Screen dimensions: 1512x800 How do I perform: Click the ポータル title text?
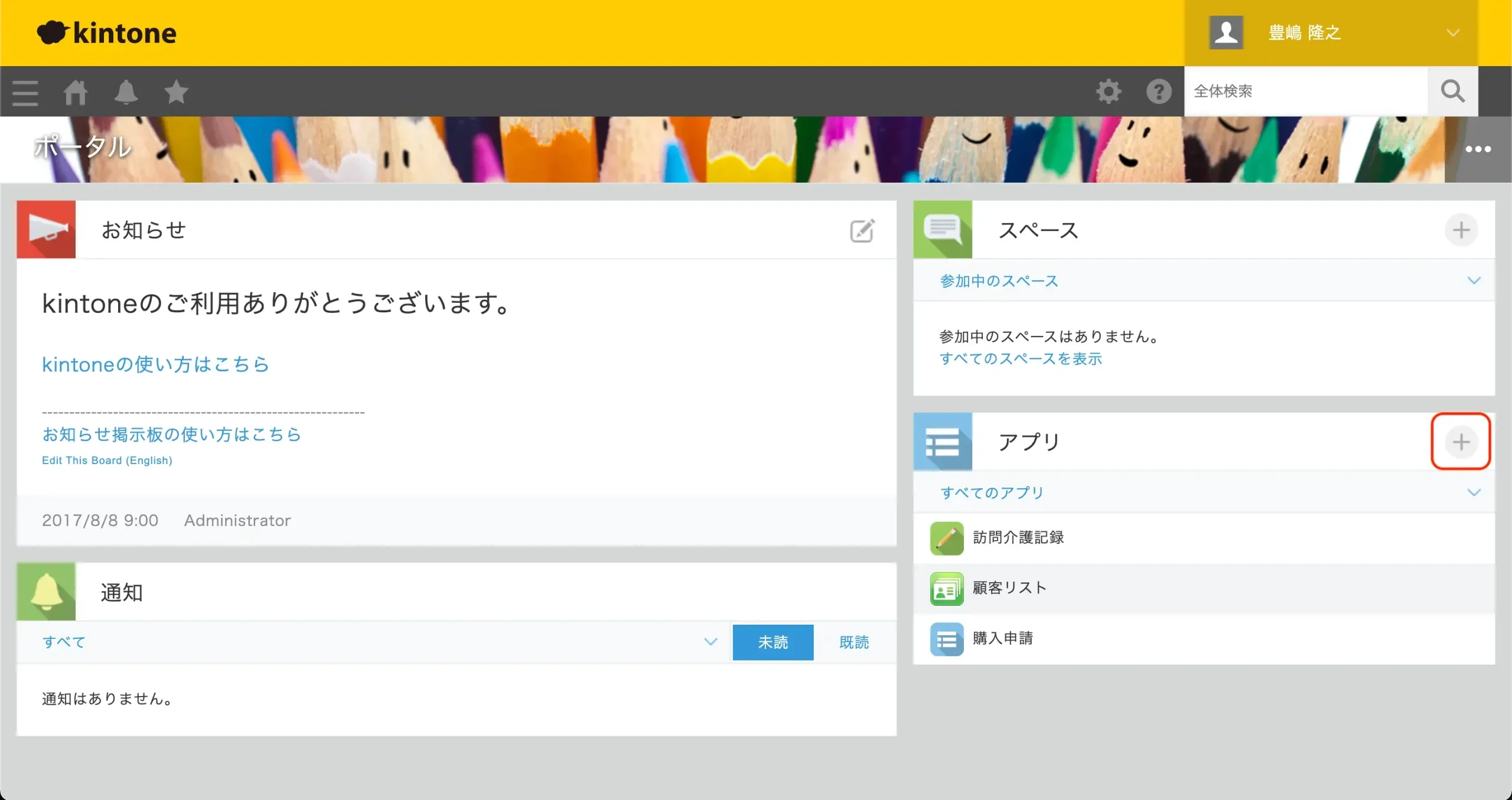point(83,146)
